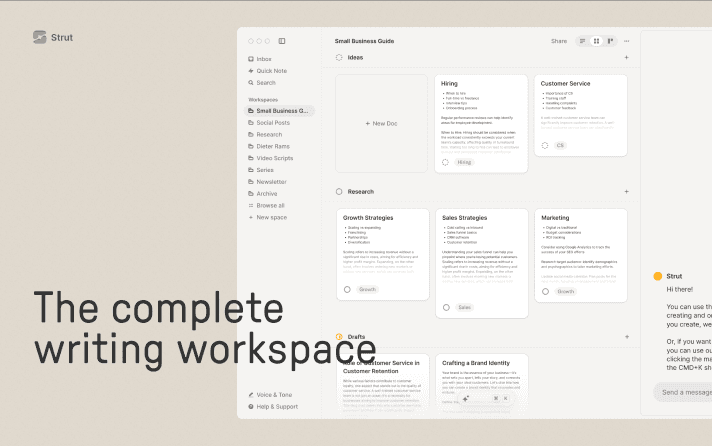This screenshot has width=712, height=446.
Task: Click the Growth tag on Marketing card
Action: (x=566, y=292)
